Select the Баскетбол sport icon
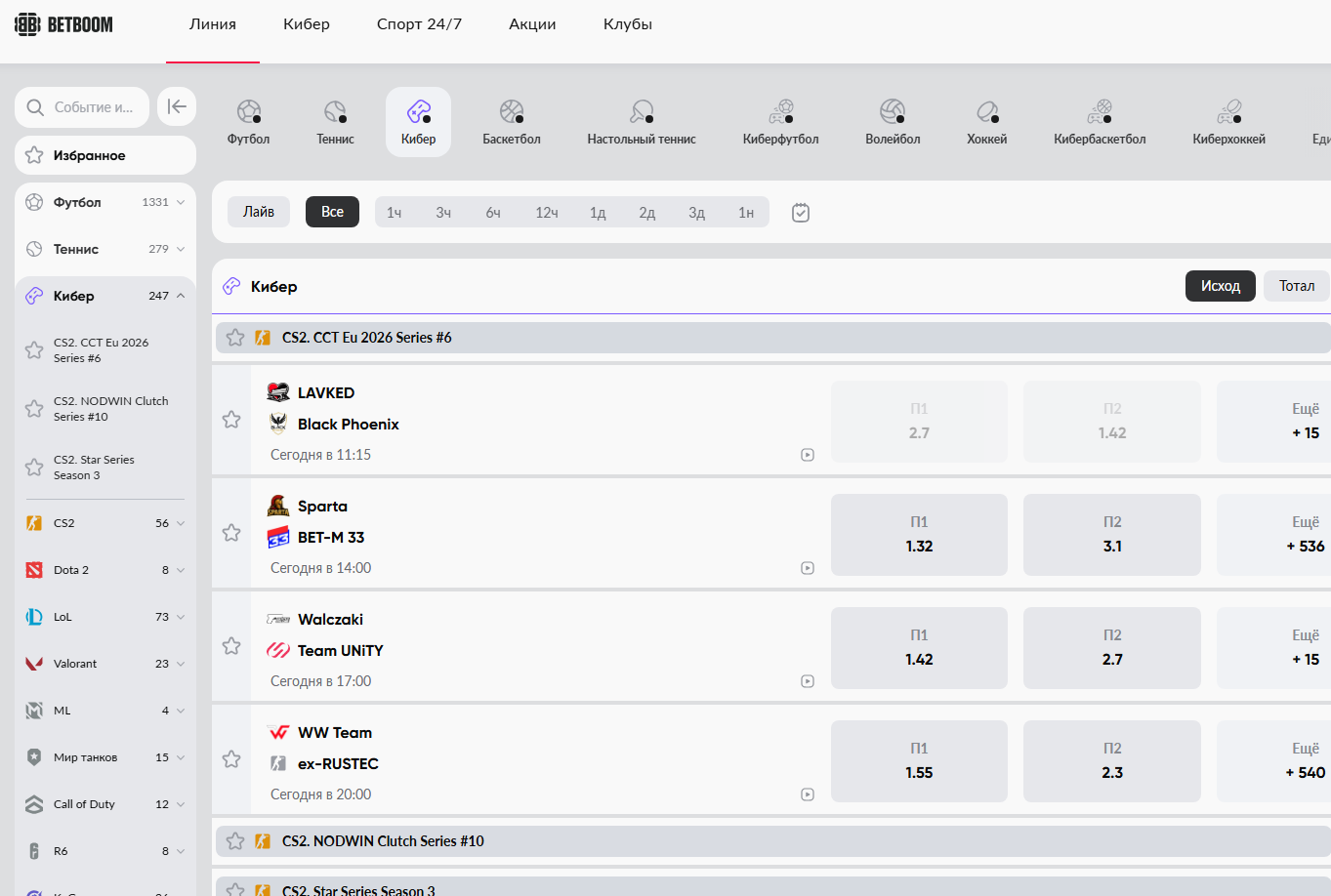This screenshot has width=1331, height=896. coord(512,122)
